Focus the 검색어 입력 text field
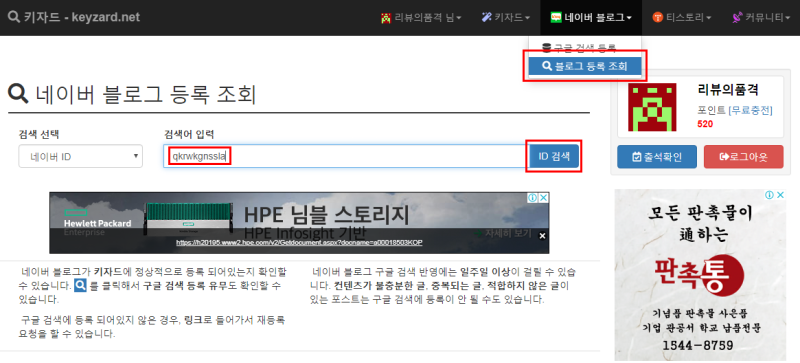Viewport: 800px width, 363px height. coord(345,156)
